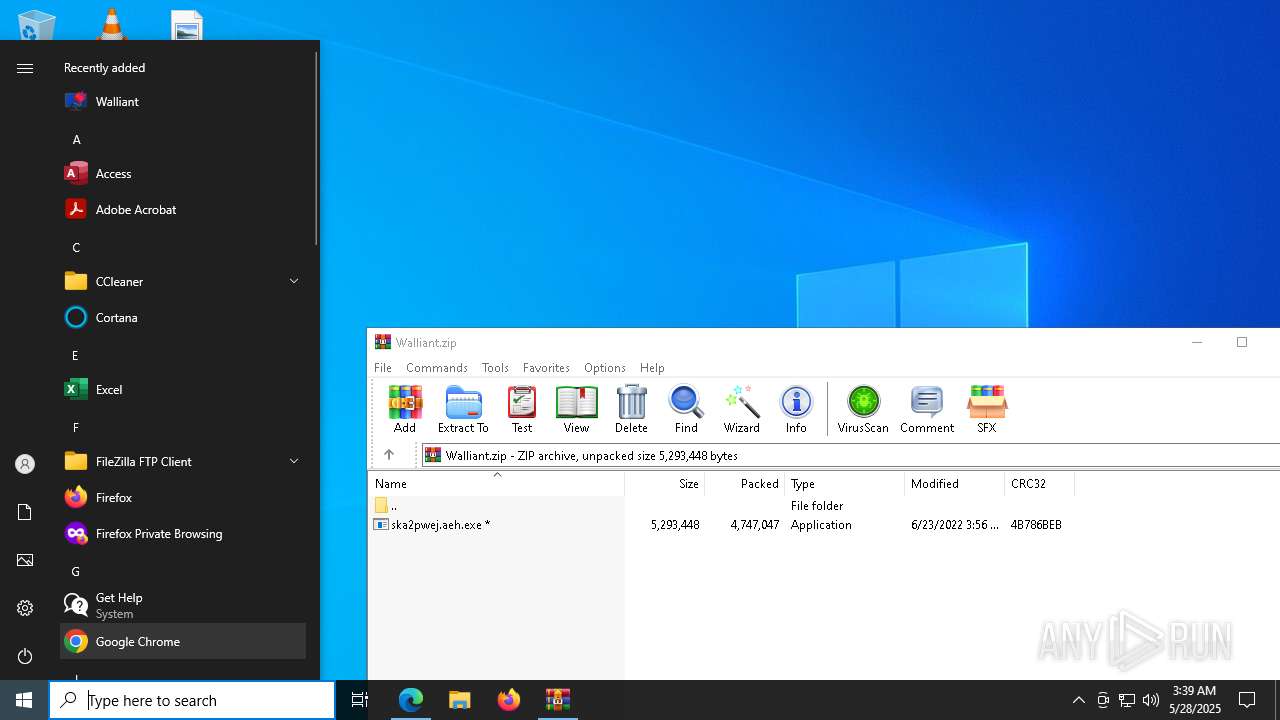Expand the CCleaner folder
The height and width of the screenshot is (720, 1280).
[x=183, y=281]
